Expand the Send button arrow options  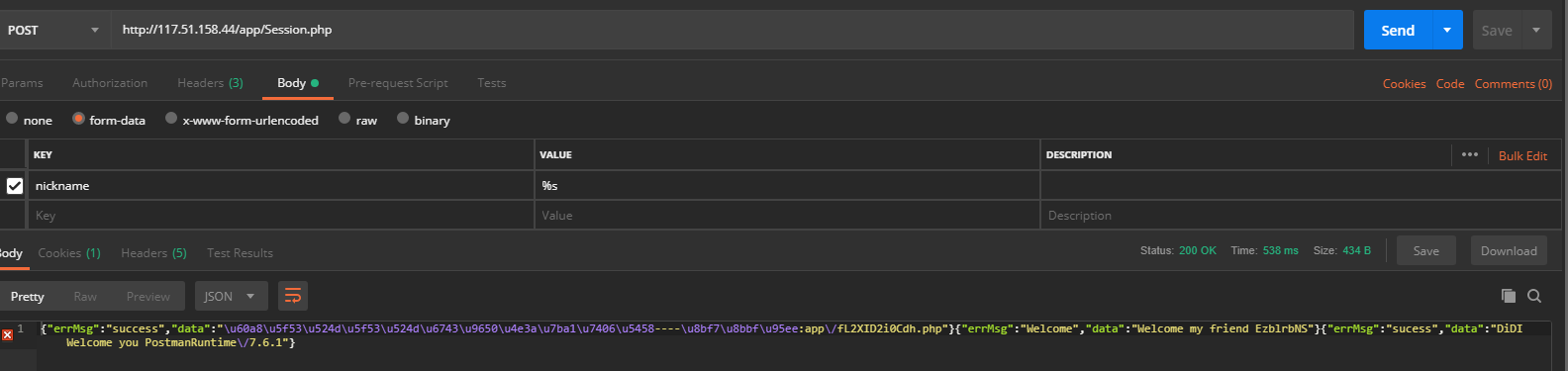coord(1447,31)
